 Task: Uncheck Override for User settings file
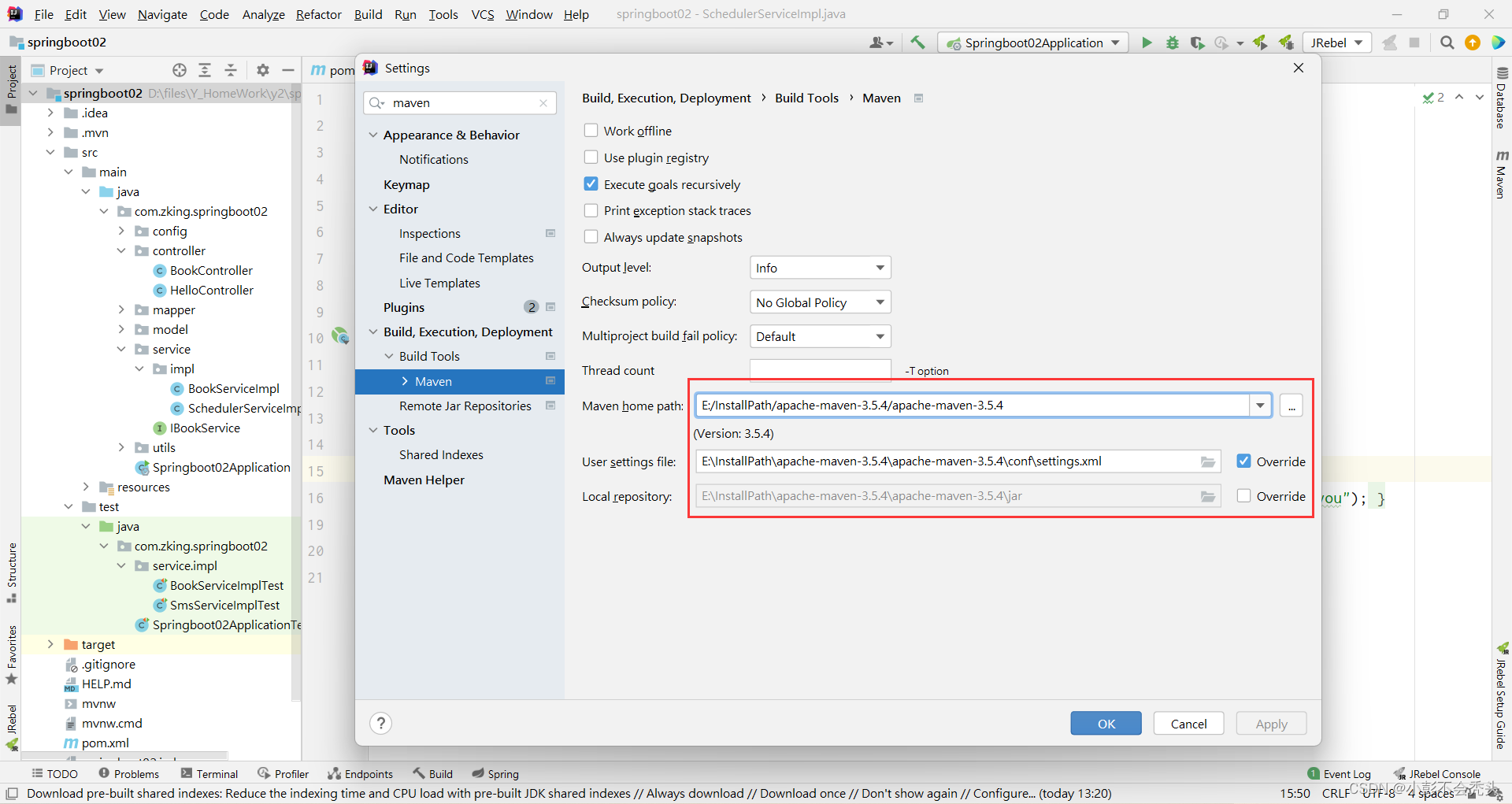coord(1243,461)
